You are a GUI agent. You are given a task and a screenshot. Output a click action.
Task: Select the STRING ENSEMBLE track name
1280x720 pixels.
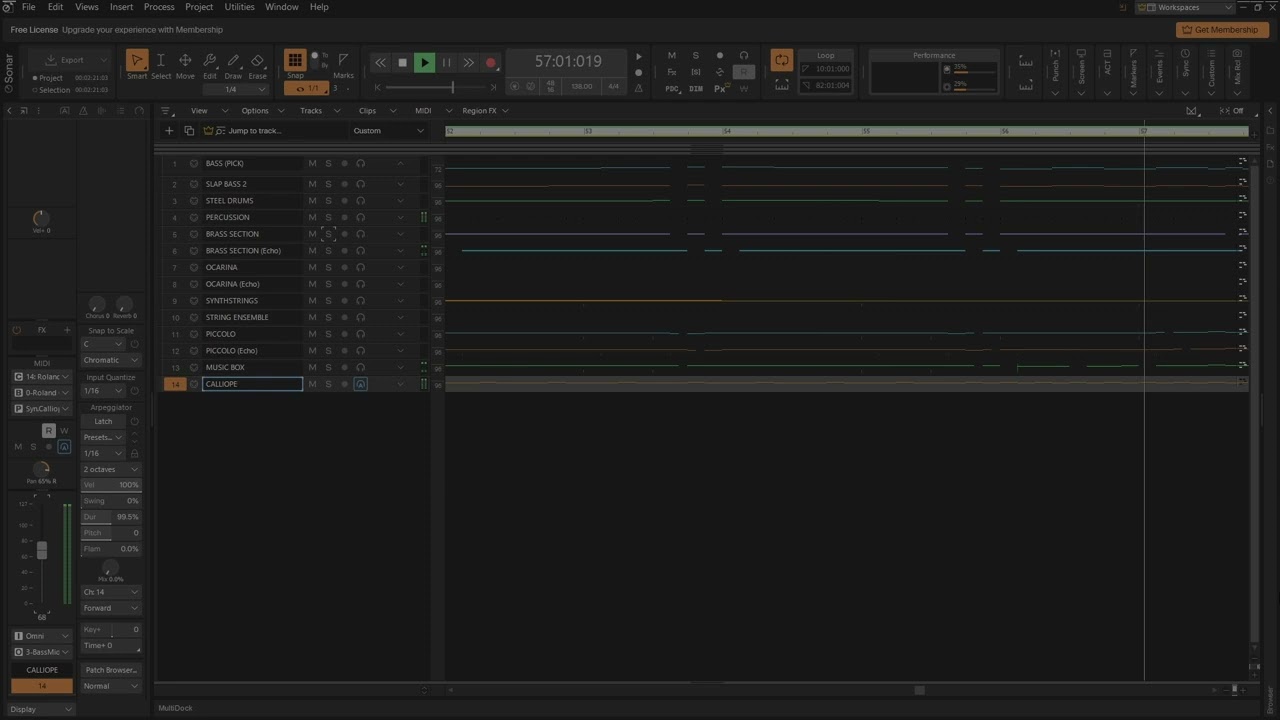pyautogui.click(x=237, y=317)
